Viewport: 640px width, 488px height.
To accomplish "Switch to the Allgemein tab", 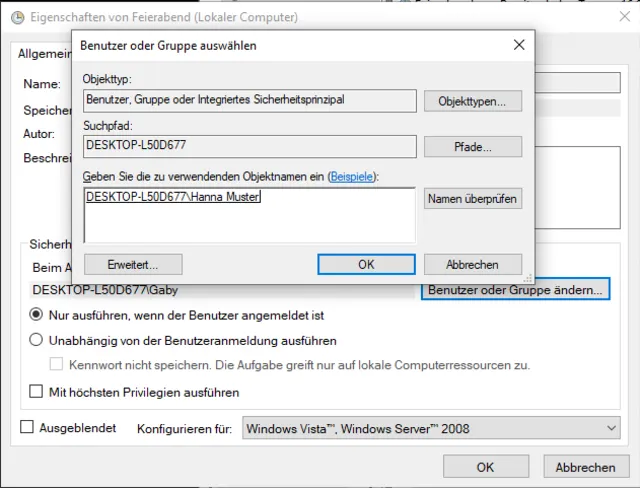I will (x=44, y=54).
